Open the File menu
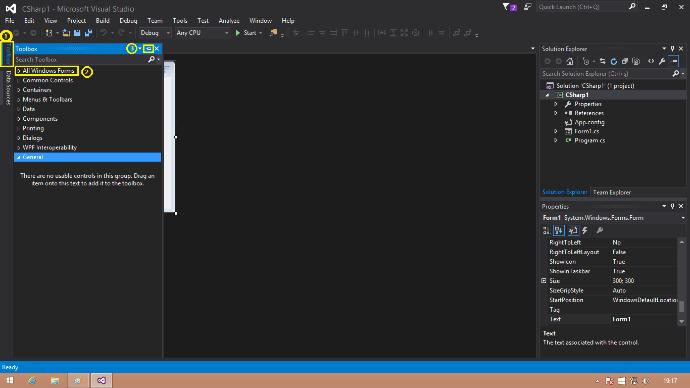 click(10, 21)
